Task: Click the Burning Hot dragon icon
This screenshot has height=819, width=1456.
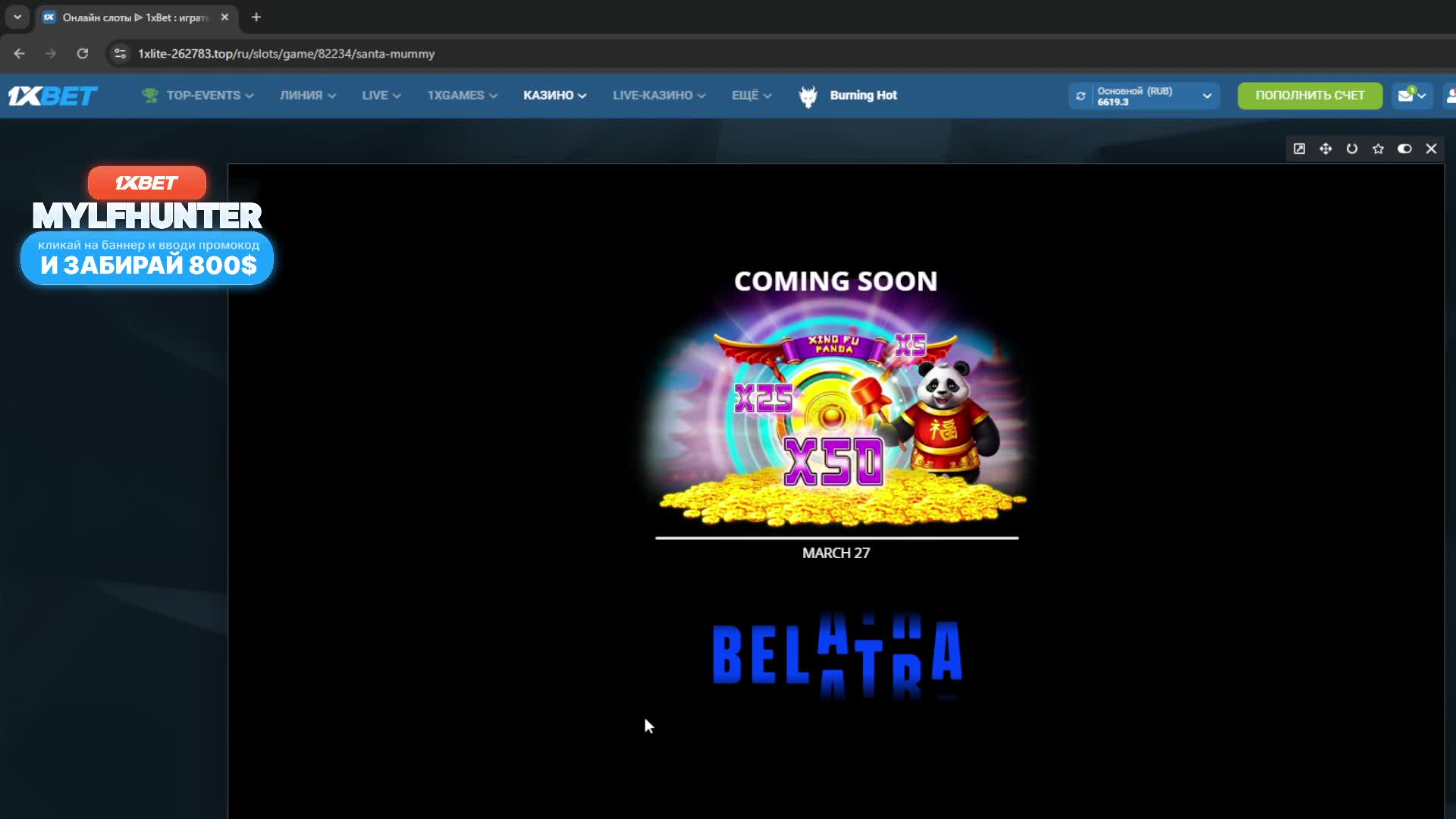Action: tap(808, 96)
